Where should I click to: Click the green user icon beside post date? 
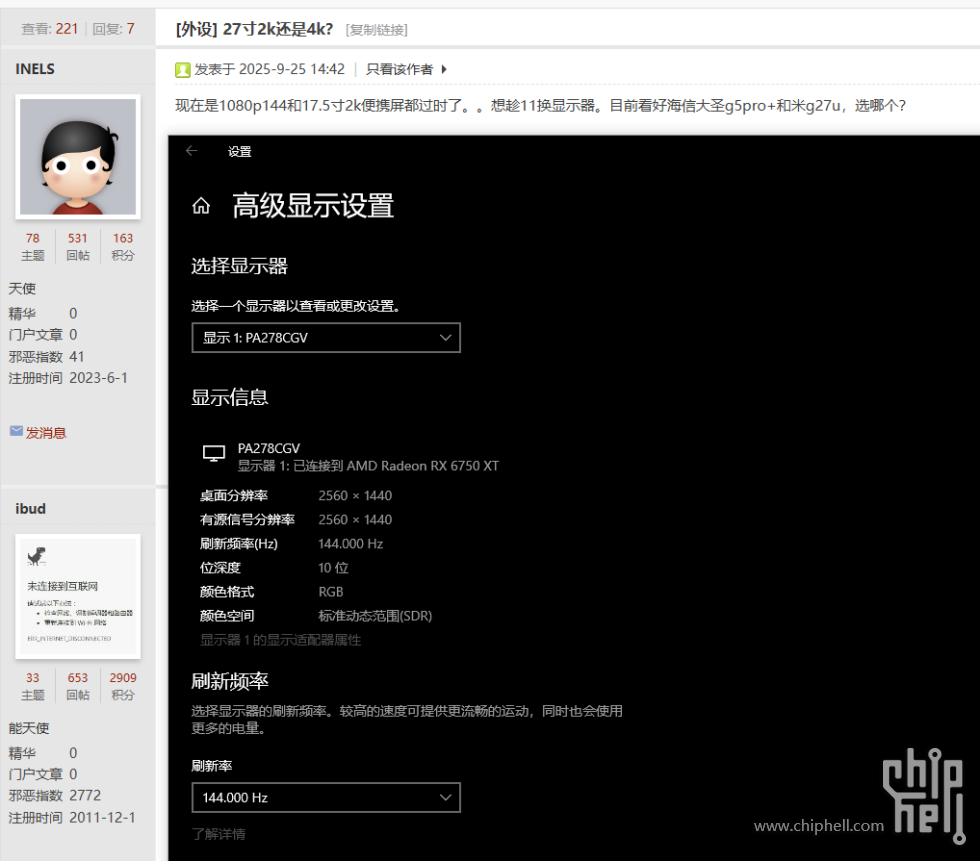coord(182,69)
